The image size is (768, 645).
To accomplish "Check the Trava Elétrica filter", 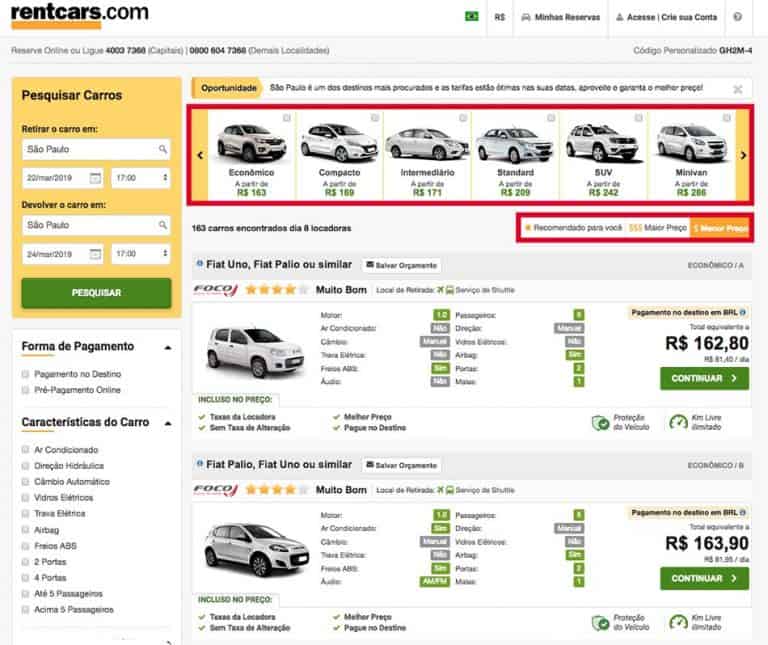I will pos(25,514).
